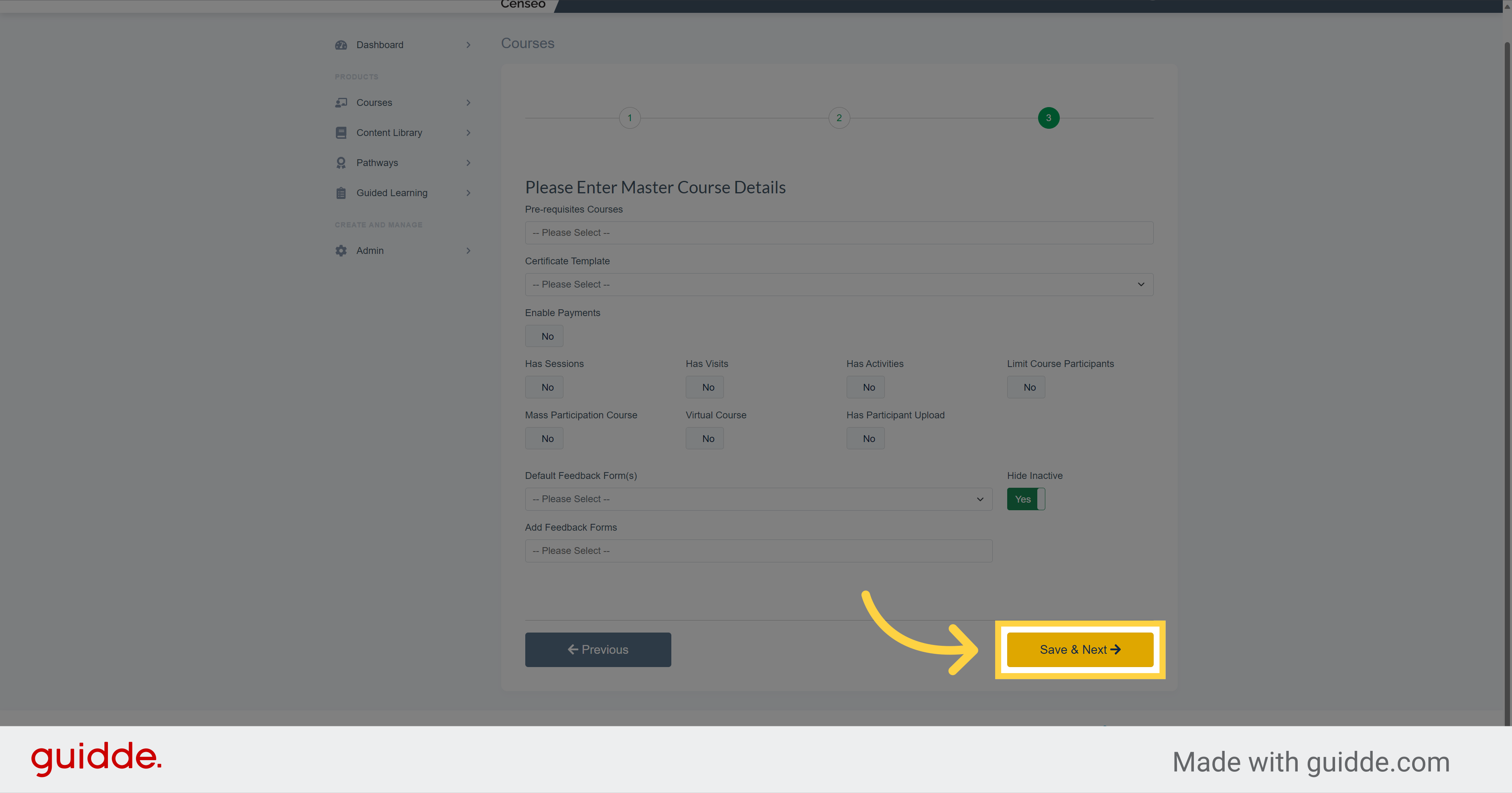
Task: Click the Courses page heading
Action: pyautogui.click(x=528, y=43)
